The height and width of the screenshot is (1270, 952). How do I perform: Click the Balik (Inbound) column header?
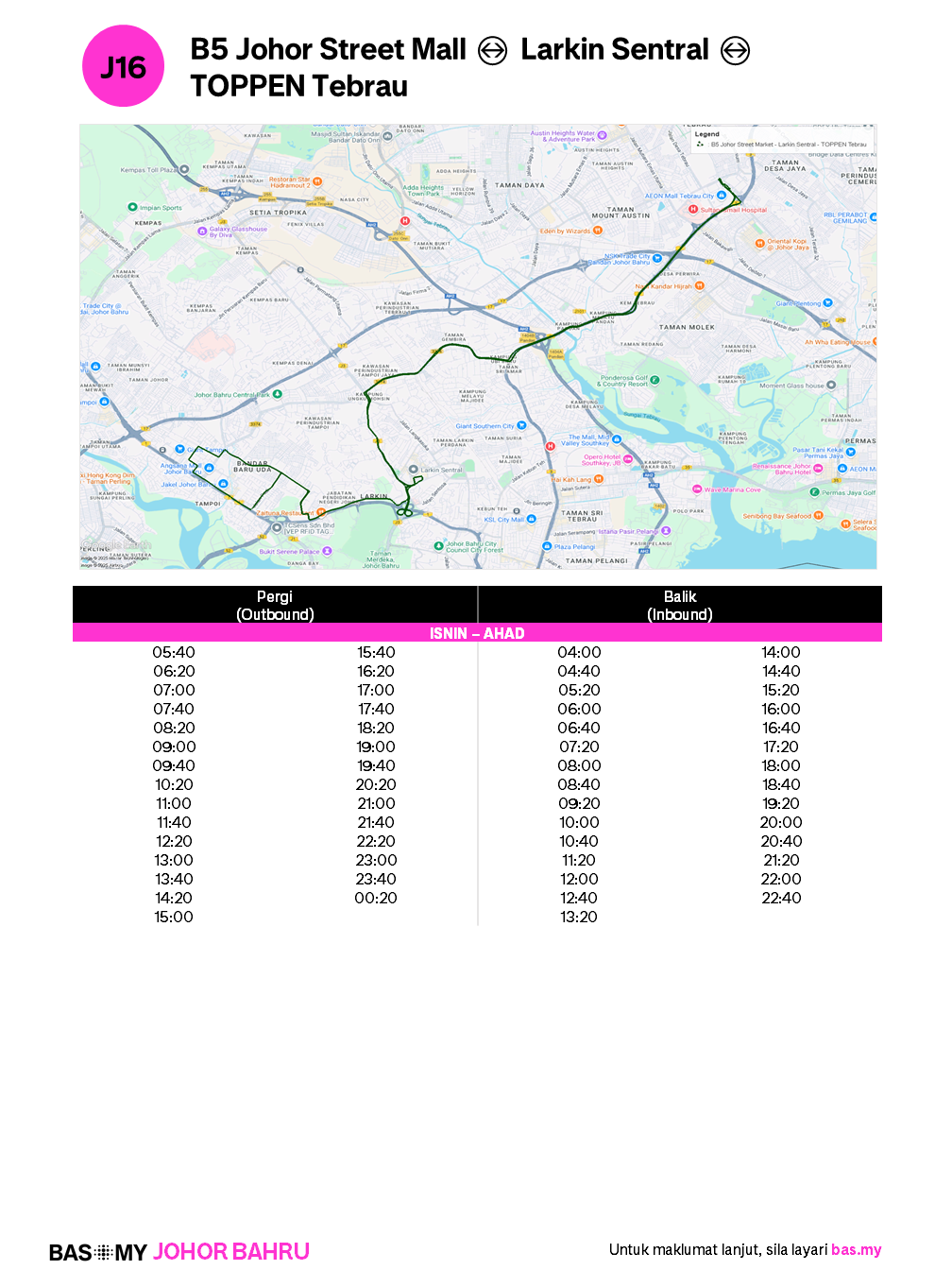679,605
